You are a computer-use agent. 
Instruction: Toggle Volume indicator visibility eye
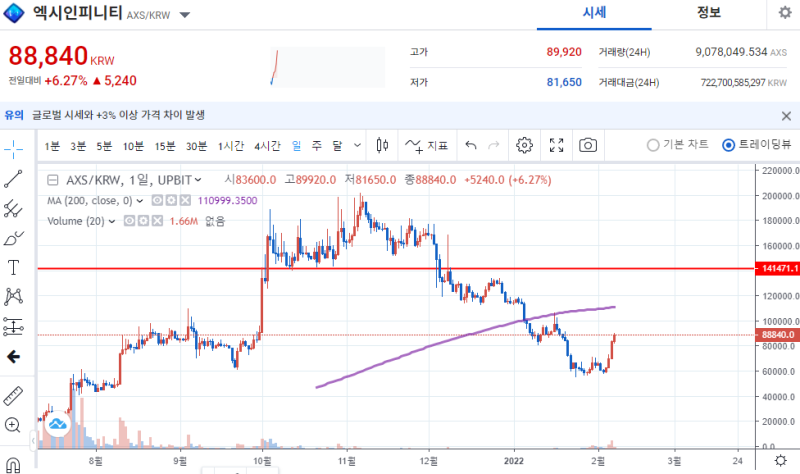tap(130, 221)
